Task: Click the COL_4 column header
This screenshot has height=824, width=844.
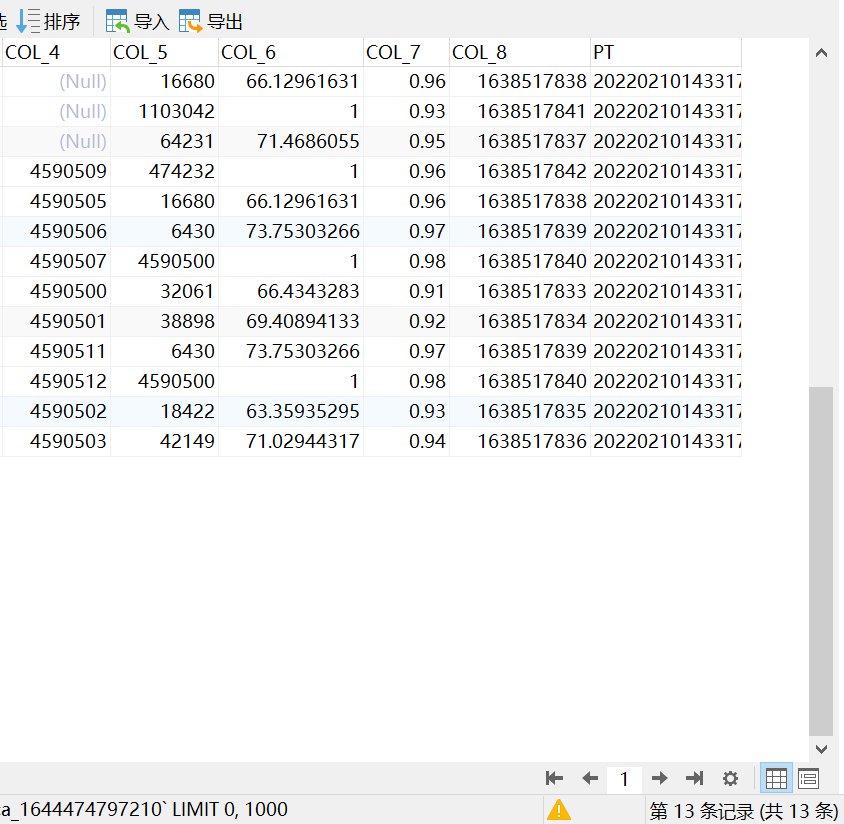Action: click(x=55, y=52)
